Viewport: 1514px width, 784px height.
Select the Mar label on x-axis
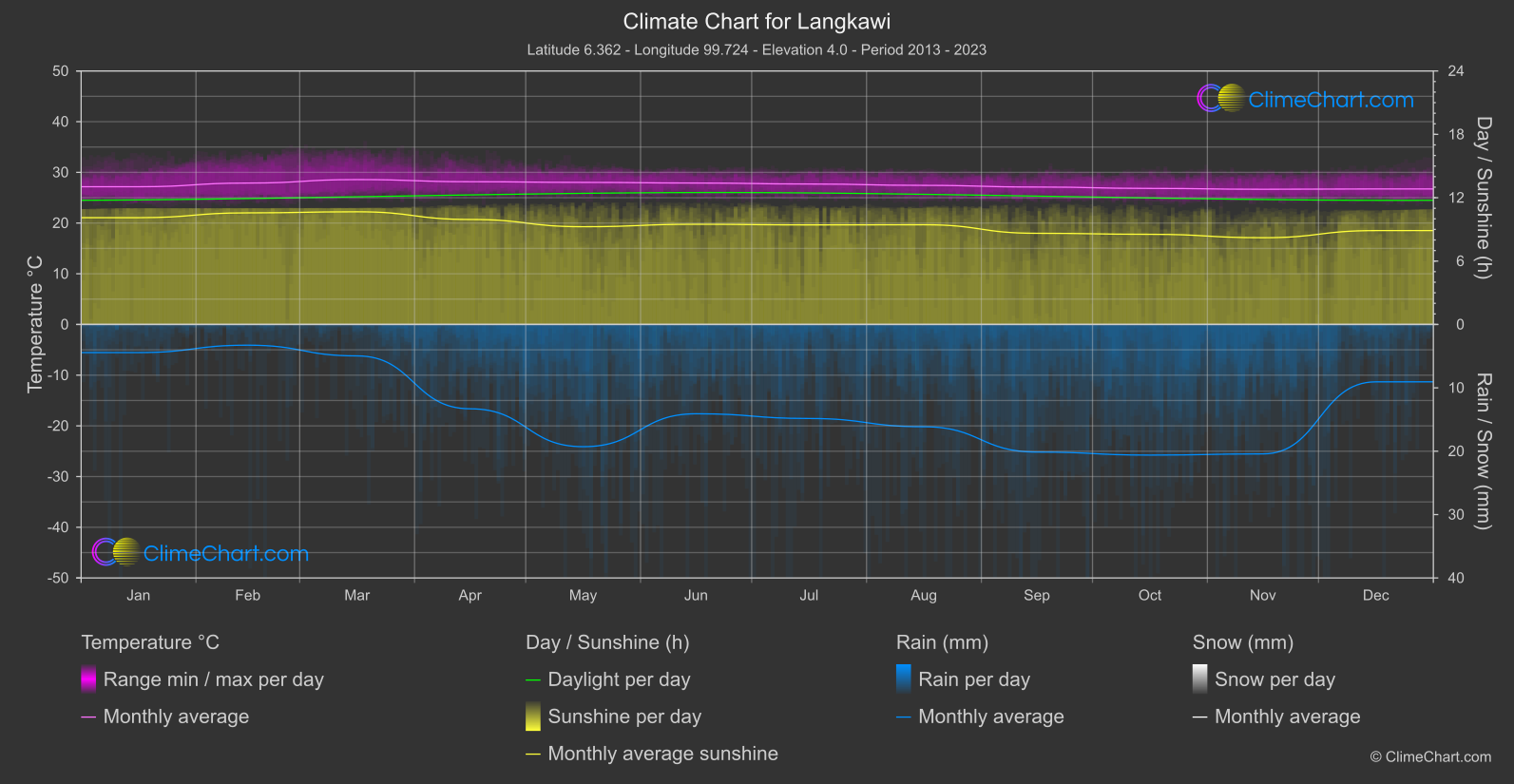(x=356, y=595)
